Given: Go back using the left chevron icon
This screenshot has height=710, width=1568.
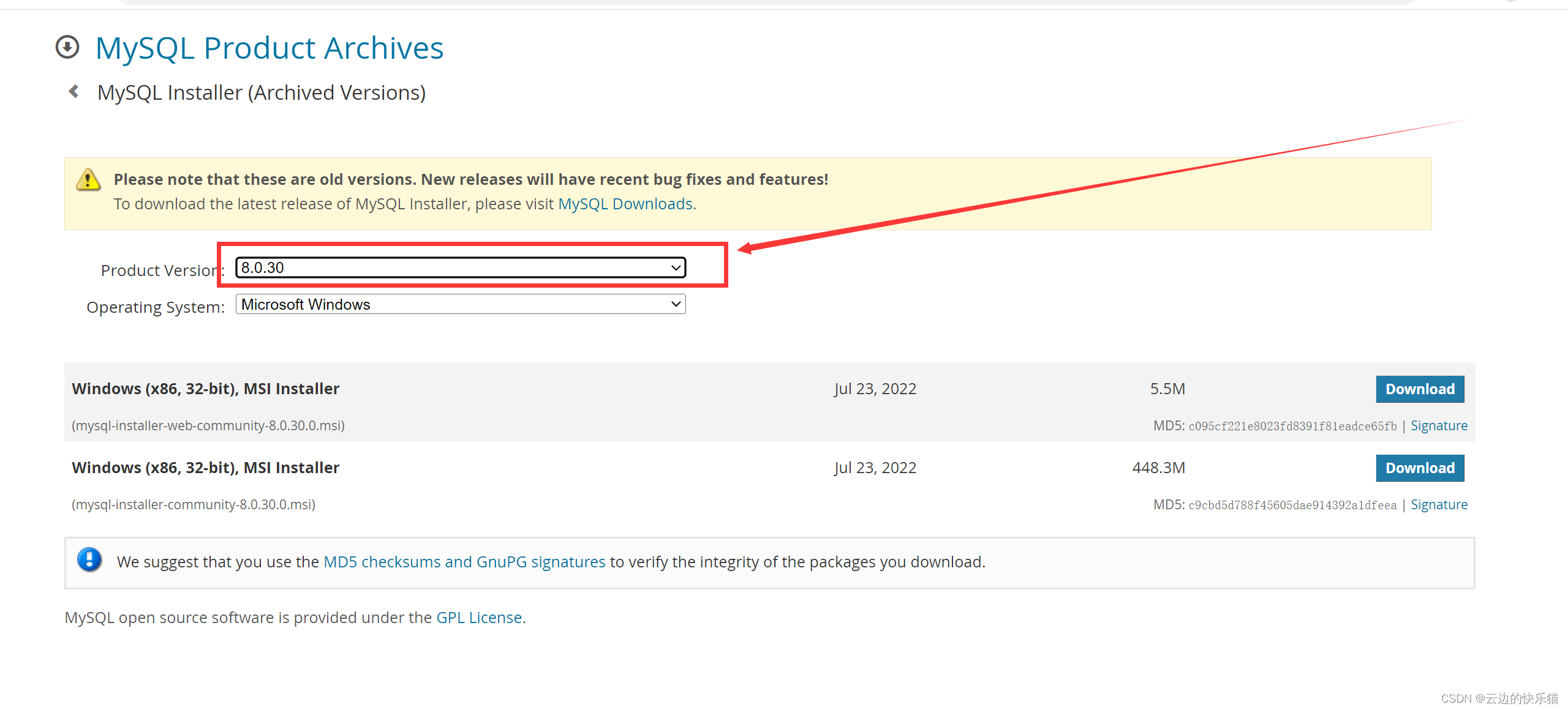Looking at the screenshot, I should (73, 92).
